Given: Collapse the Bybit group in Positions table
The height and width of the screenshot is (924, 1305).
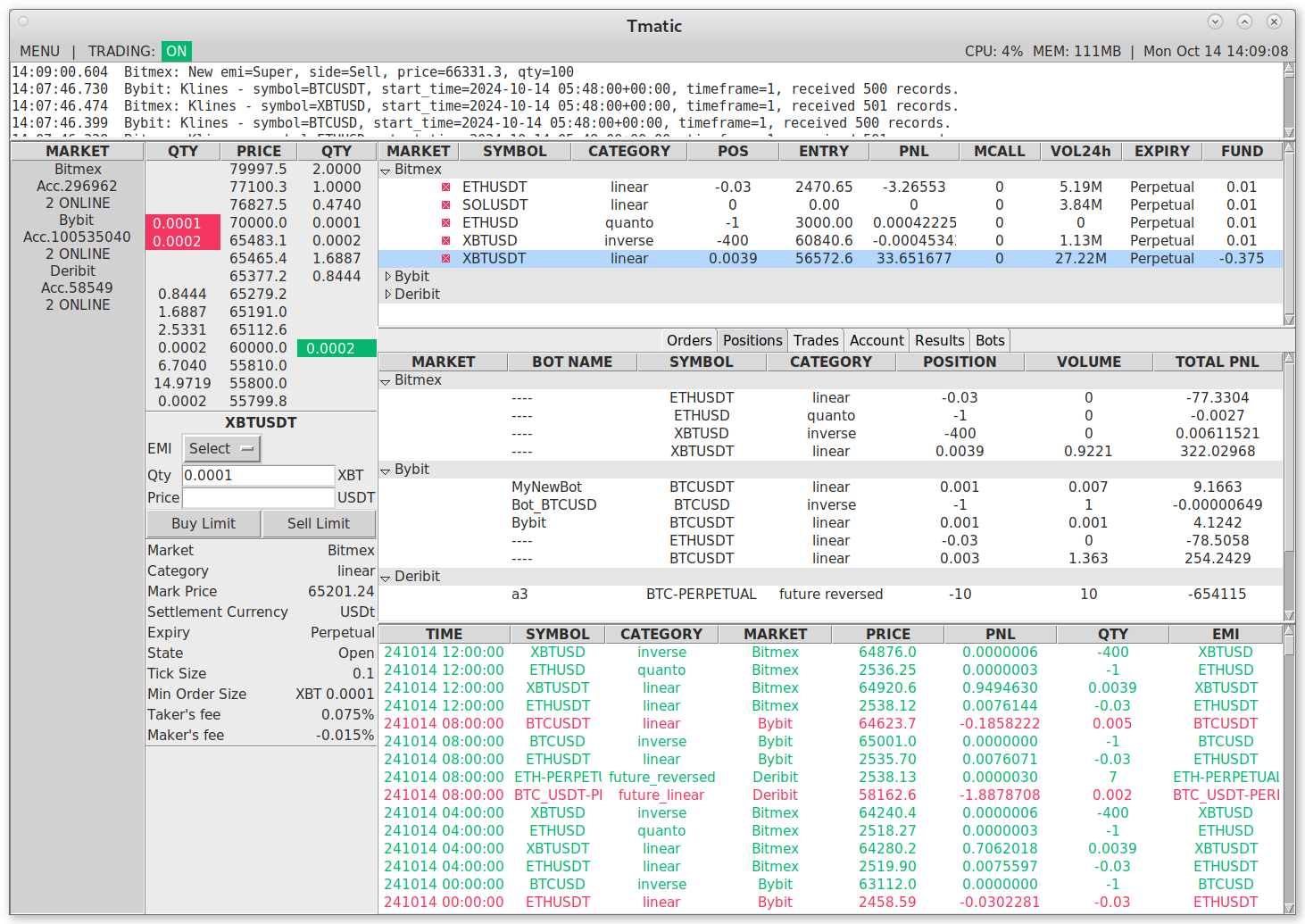Looking at the screenshot, I should (x=386, y=470).
